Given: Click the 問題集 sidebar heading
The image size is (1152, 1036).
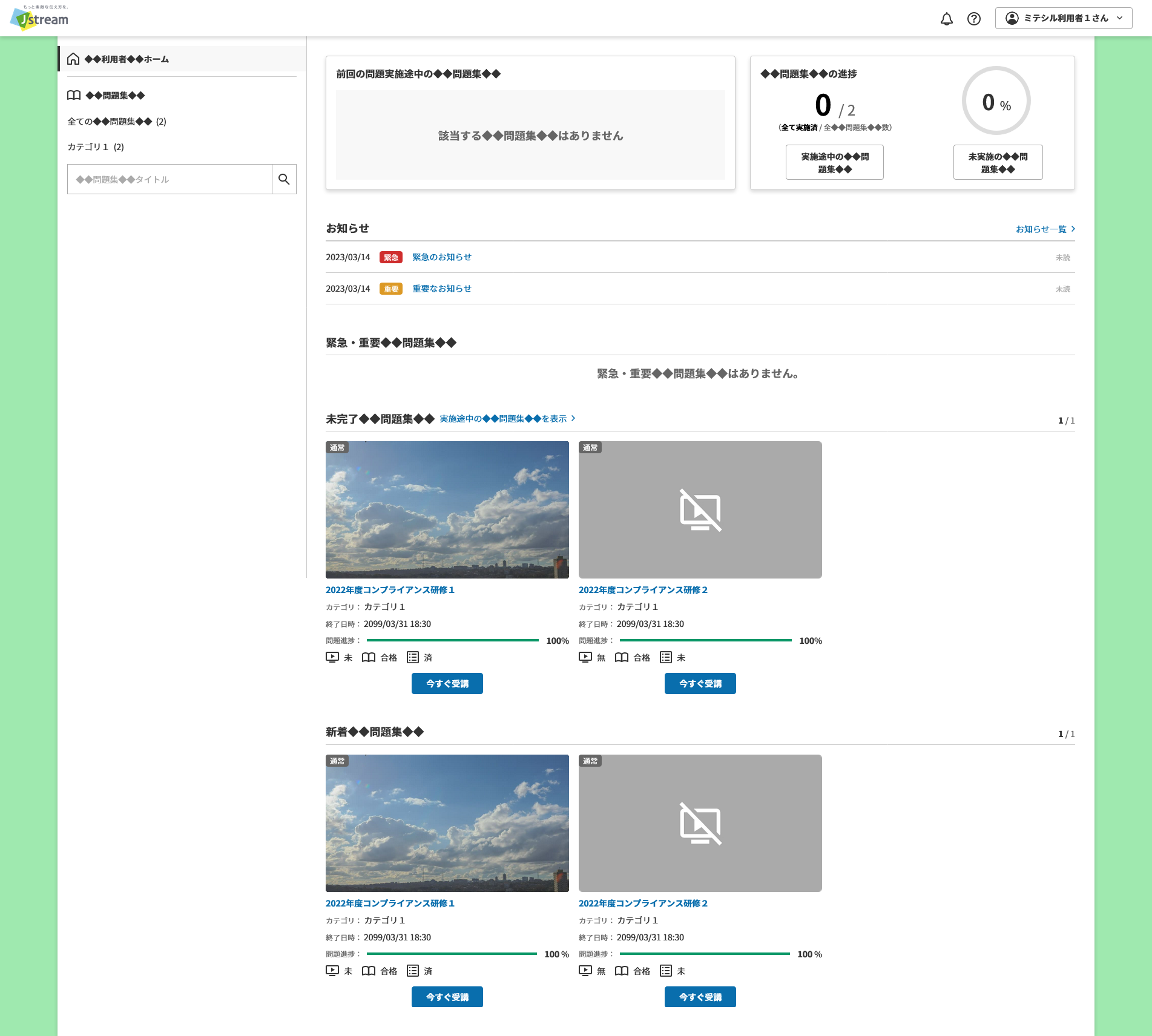Looking at the screenshot, I should tap(115, 95).
